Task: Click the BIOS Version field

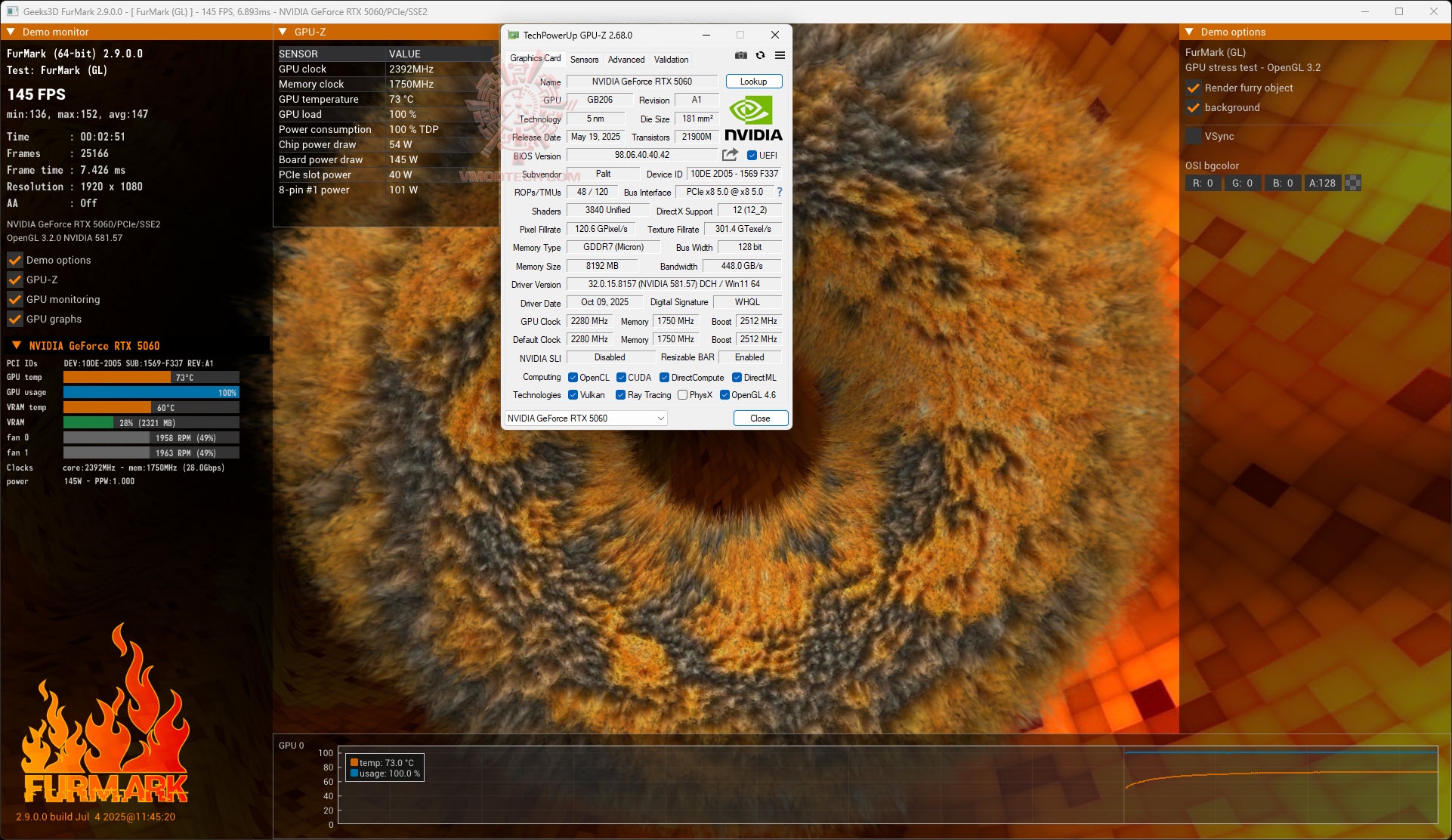Action: click(x=641, y=155)
